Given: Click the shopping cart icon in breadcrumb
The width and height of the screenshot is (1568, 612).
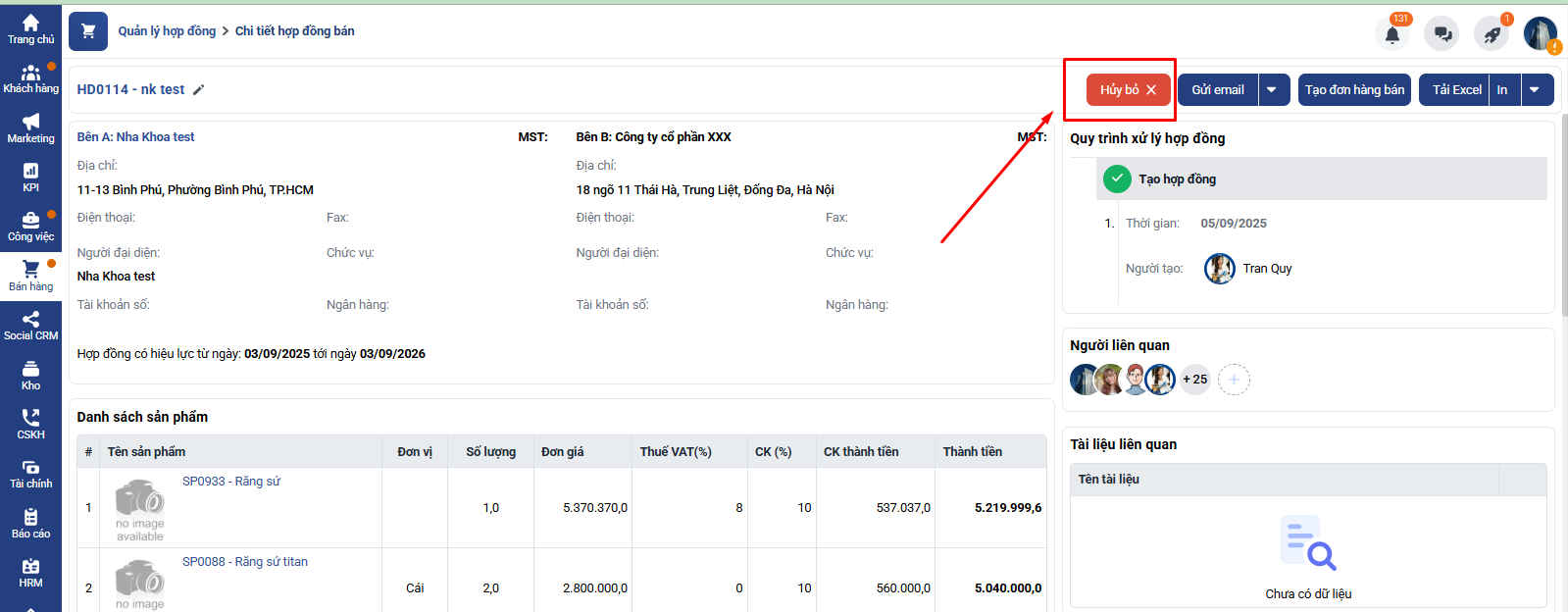Looking at the screenshot, I should coord(88,31).
